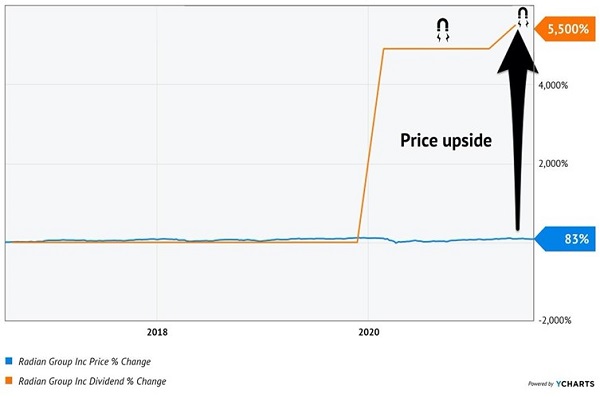Click the orange legend square for Dividend % Change
600x397 pixels.
point(9,381)
